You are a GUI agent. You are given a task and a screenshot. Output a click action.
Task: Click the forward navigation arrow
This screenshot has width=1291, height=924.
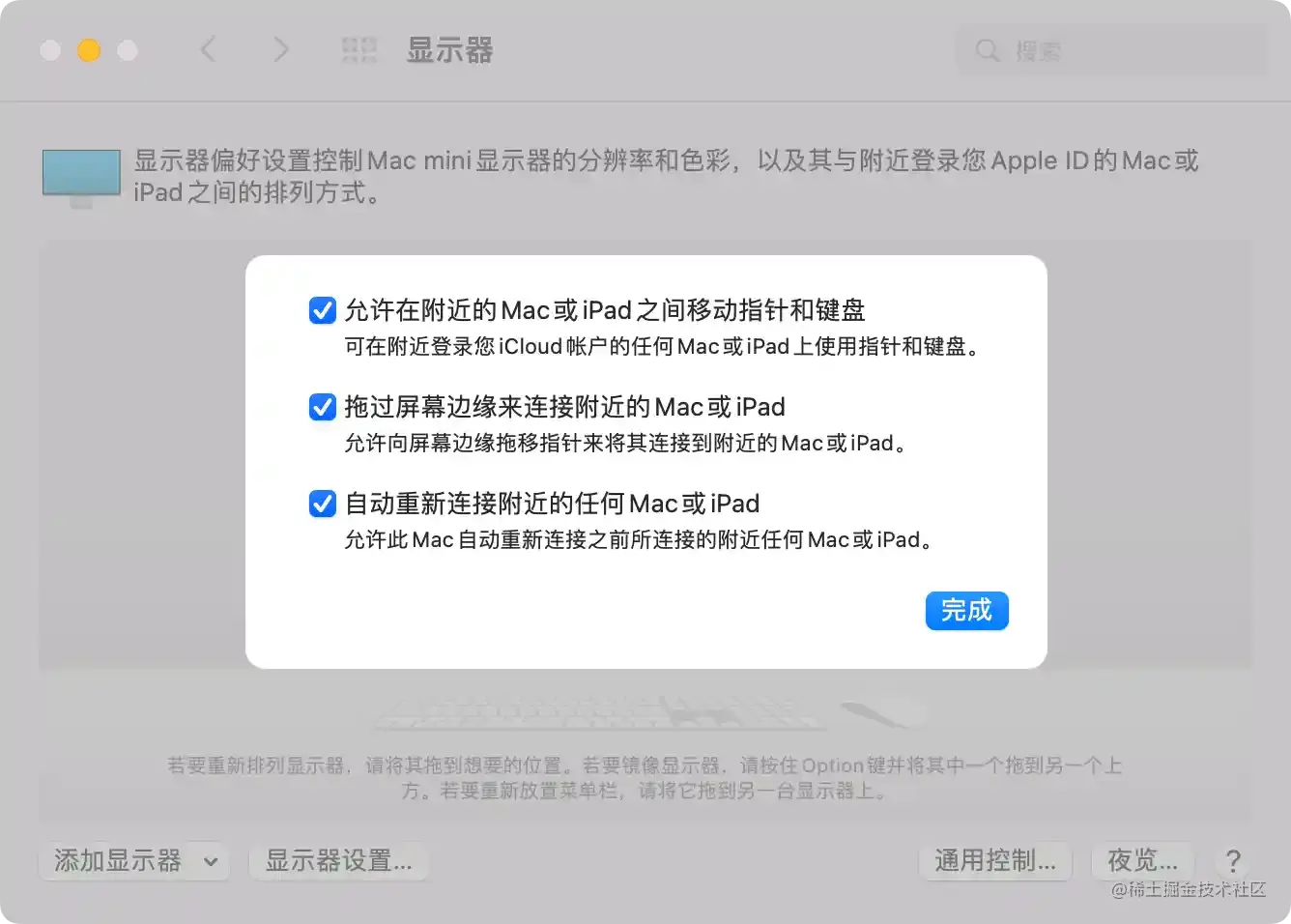280,49
